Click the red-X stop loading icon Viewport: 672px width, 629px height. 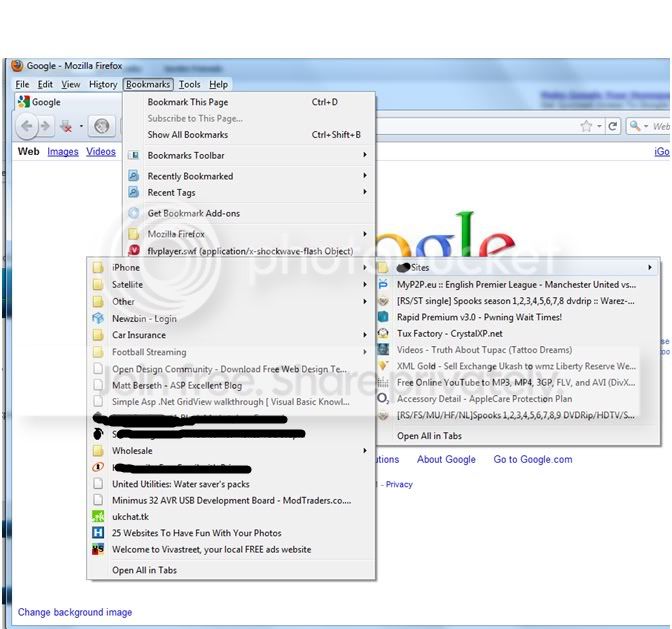click(x=66, y=126)
